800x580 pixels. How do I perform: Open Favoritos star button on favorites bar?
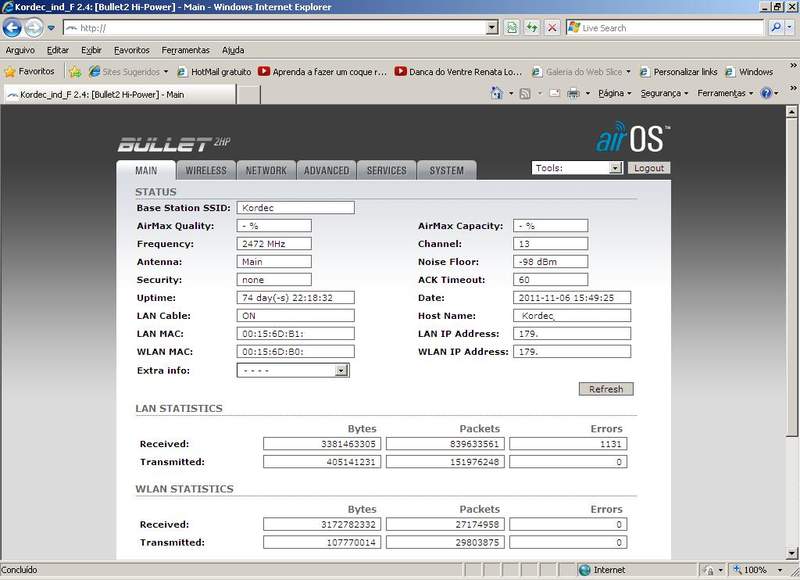coord(30,71)
